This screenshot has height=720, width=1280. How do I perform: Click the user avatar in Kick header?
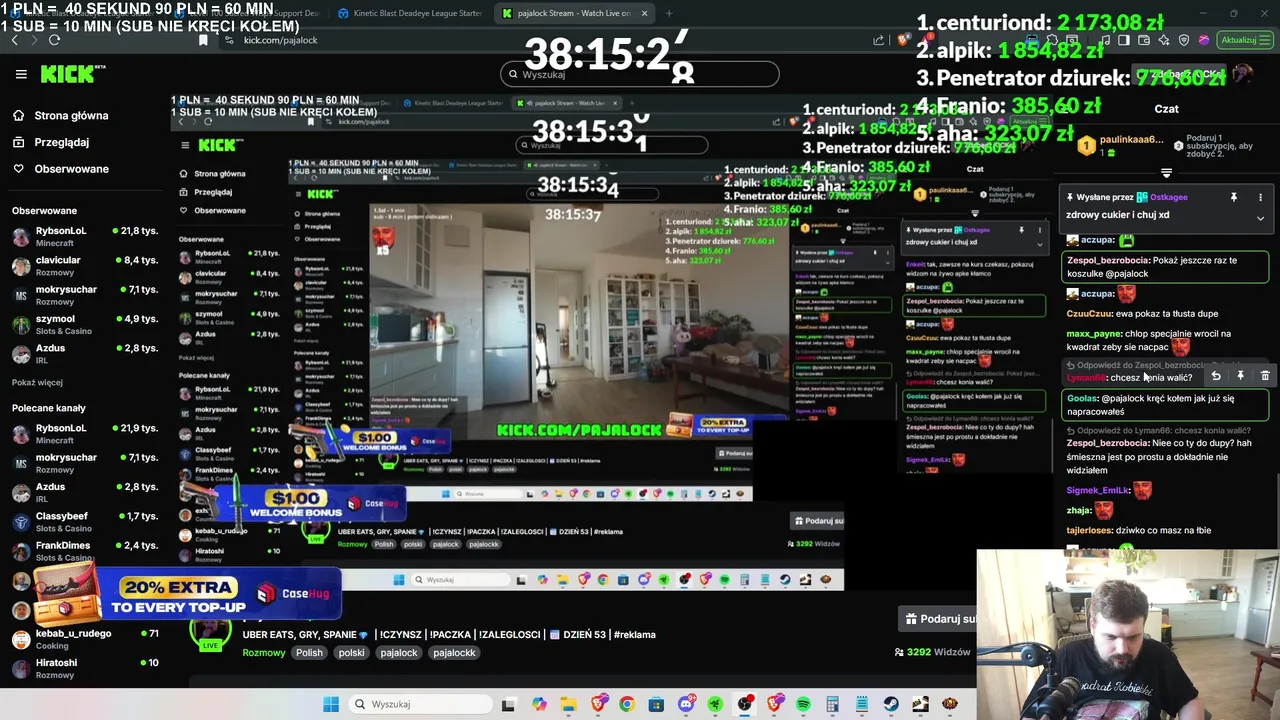tap(1242, 74)
